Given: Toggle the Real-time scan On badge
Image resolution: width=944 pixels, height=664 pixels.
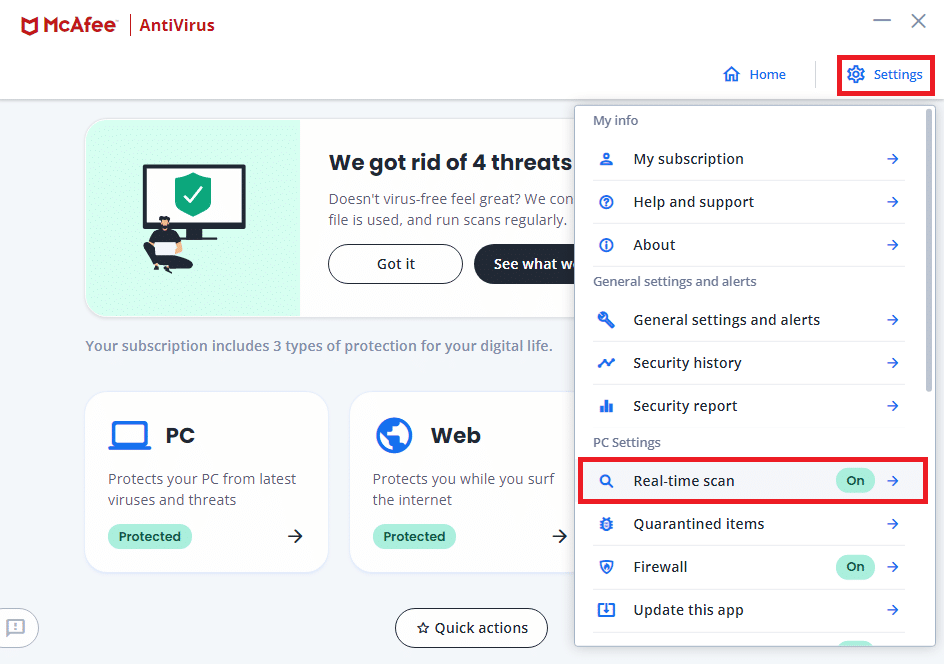Looking at the screenshot, I should [855, 480].
